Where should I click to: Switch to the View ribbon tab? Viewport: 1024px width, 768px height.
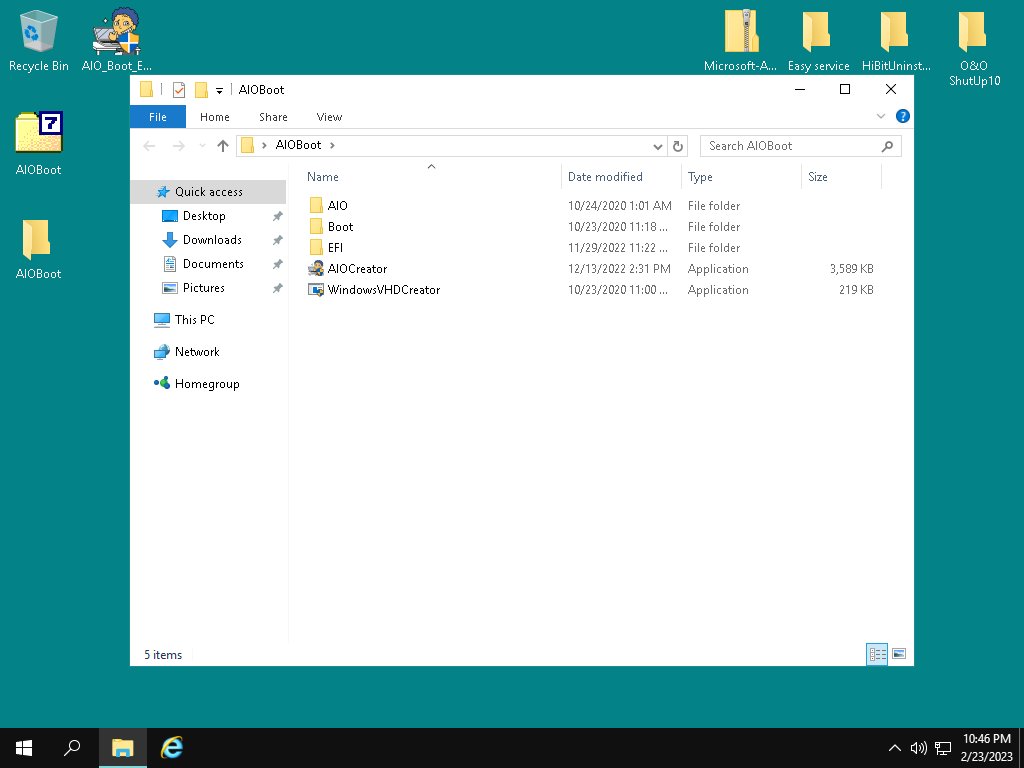point(329,117)
